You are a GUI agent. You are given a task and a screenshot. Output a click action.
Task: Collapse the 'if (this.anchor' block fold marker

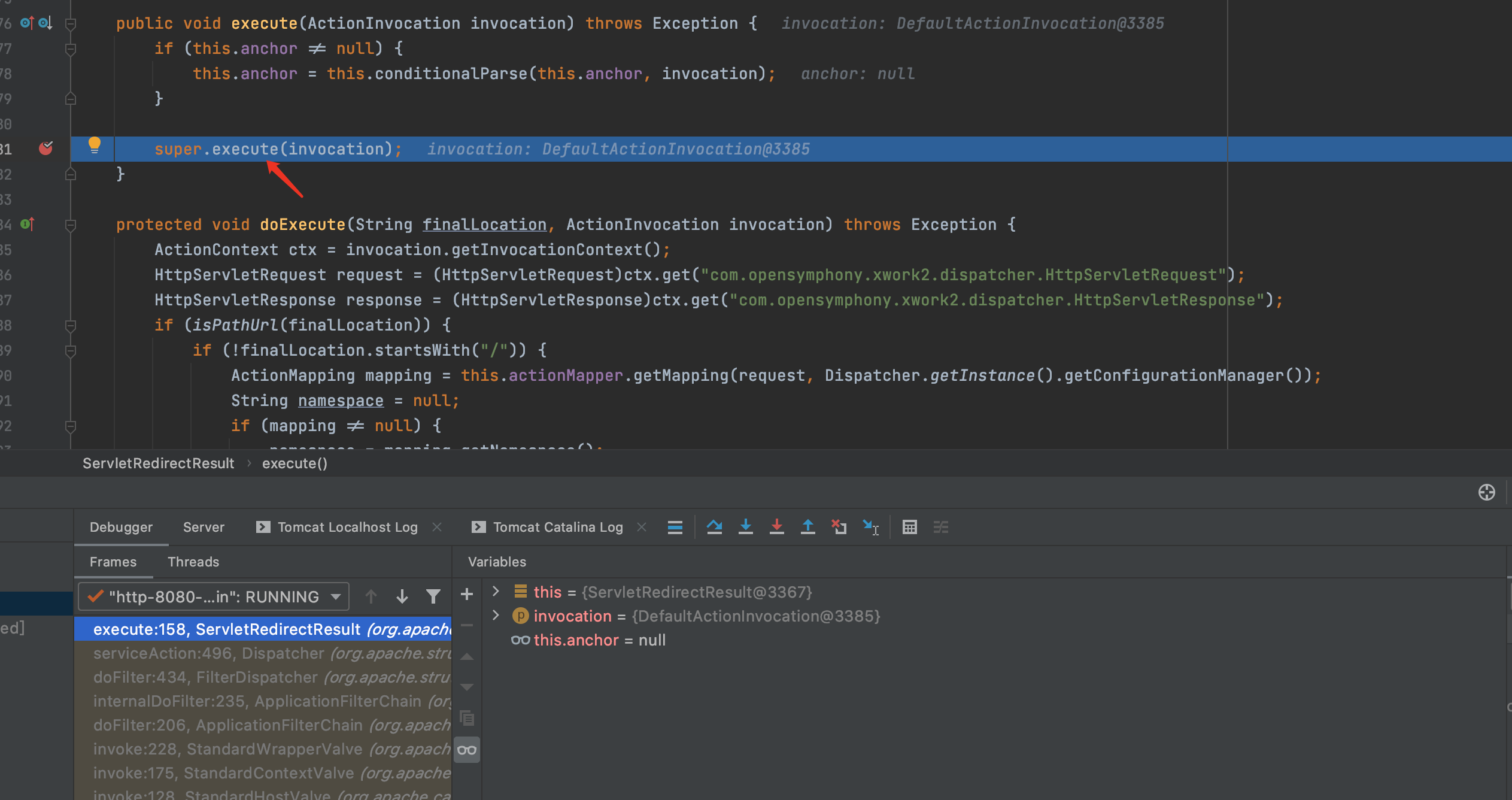70,49
